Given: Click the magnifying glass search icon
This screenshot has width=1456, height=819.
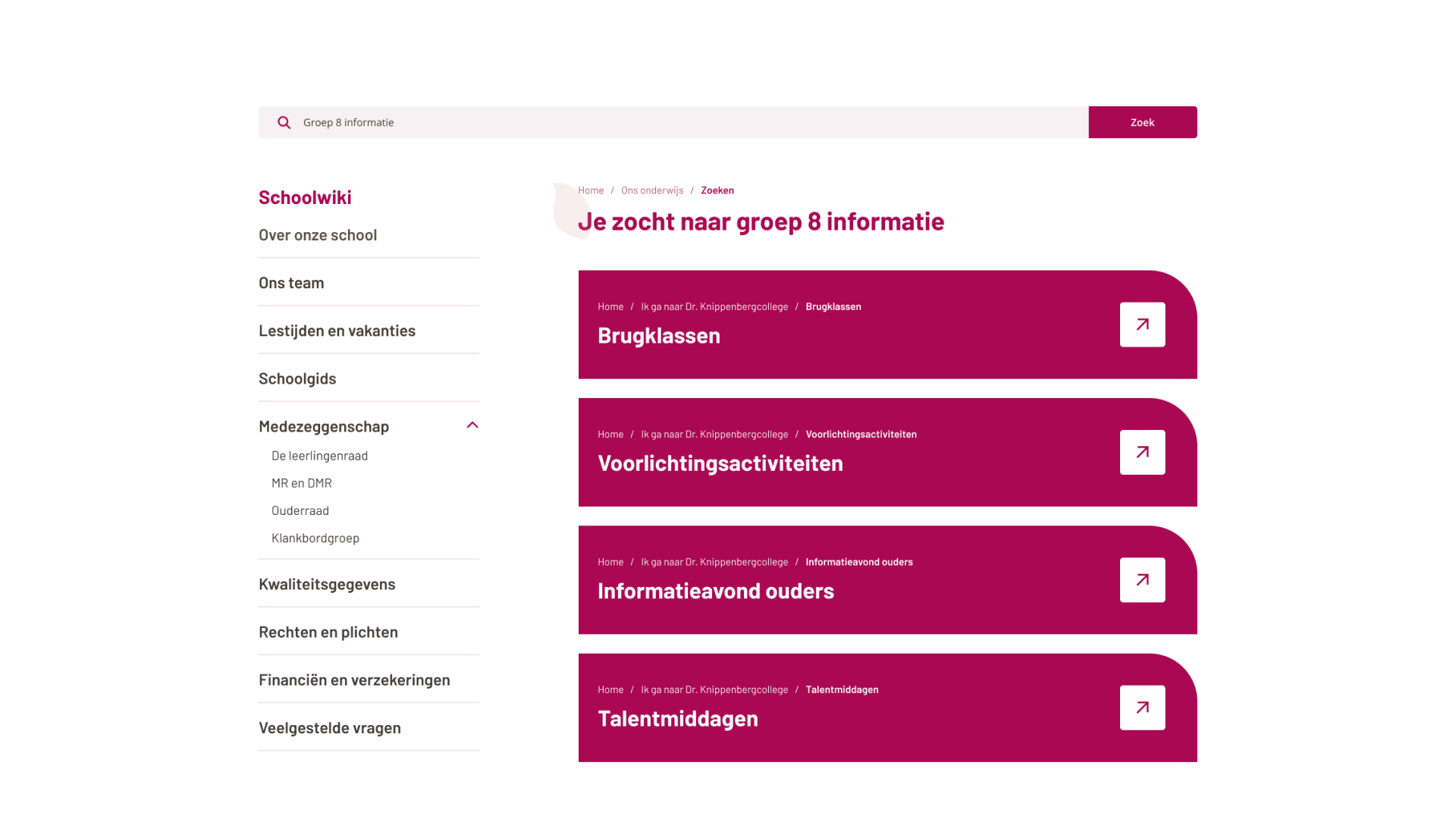Looking at the screenshot, I should coord(284,122).
